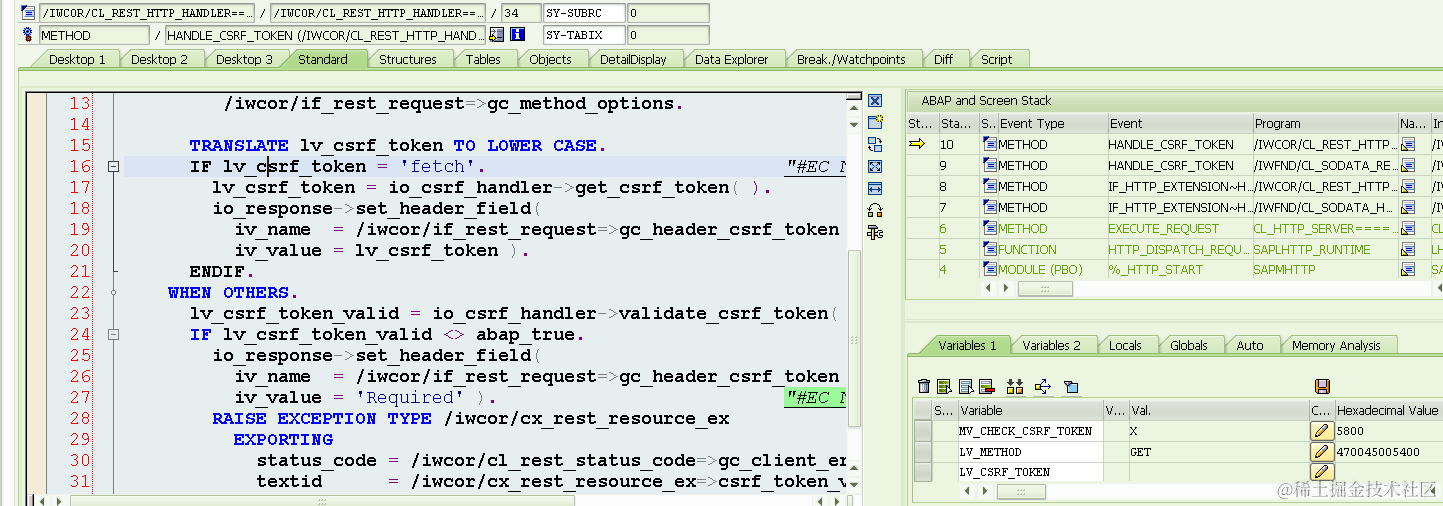Click the New Tool icon in side toolbar
Viewport: 1443px width, 506px height.
(x=875, y=122)
